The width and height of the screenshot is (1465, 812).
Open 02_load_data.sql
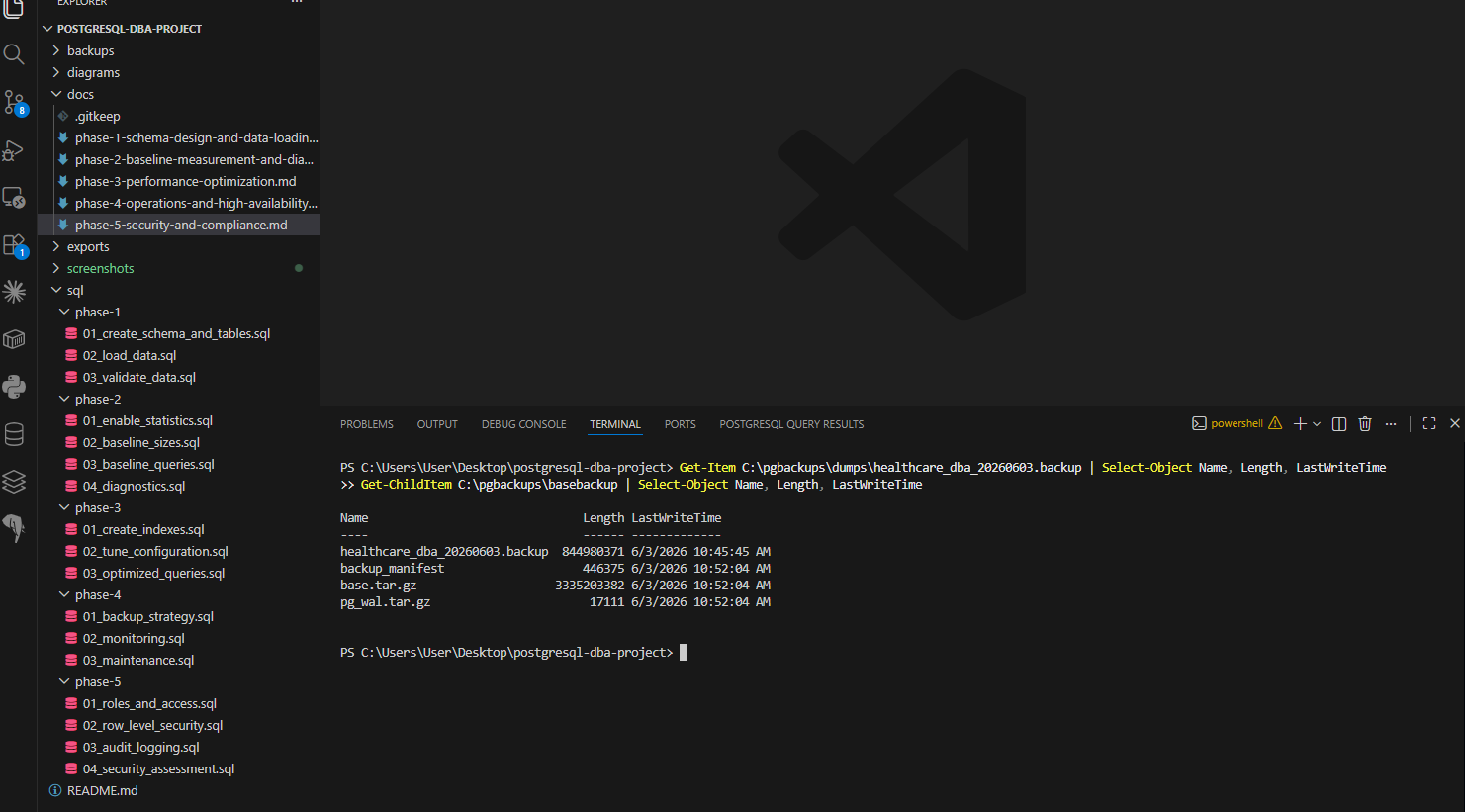click(178, 355)
